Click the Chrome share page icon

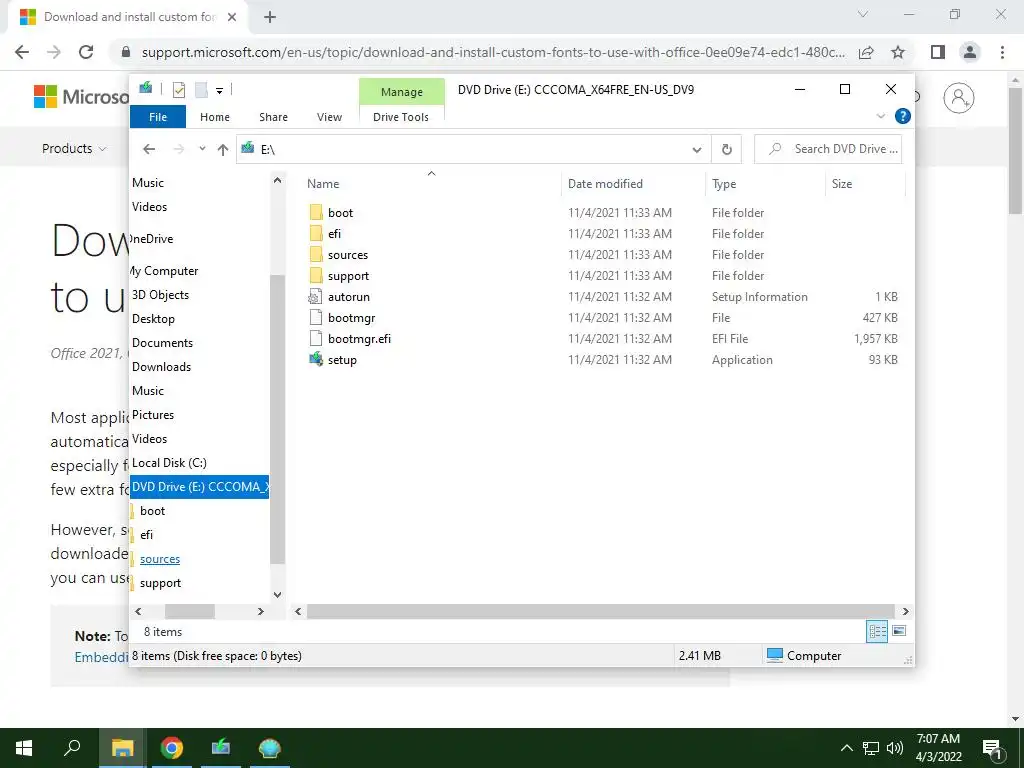(866, 52)
